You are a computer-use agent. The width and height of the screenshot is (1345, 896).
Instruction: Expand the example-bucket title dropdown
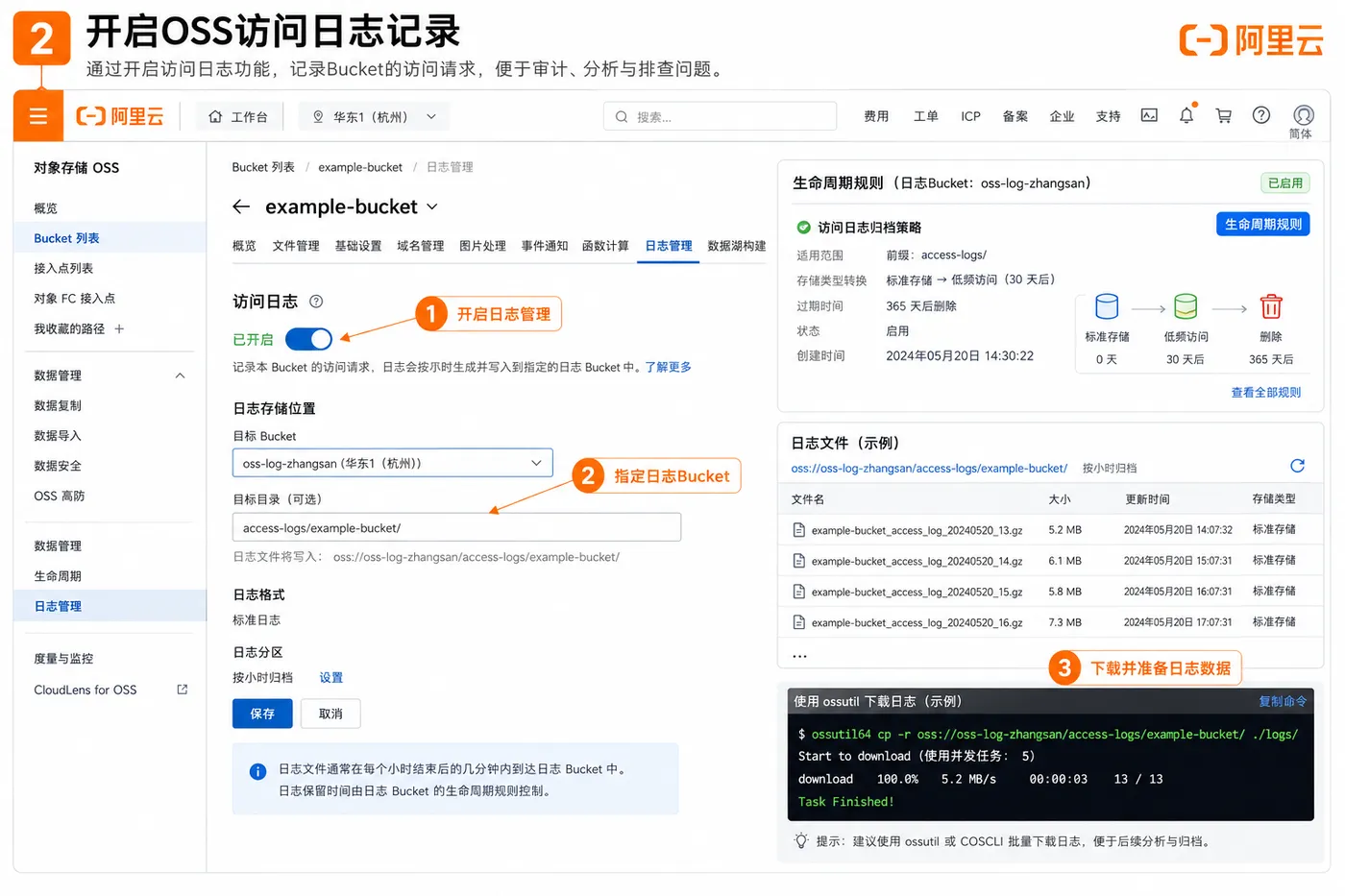pyautogui.click(x=432, y=206)
